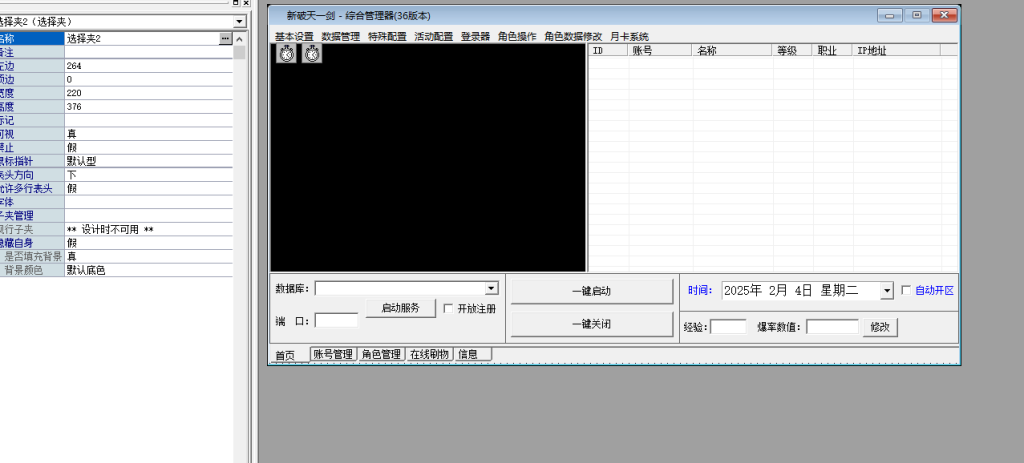Open the 活动配置 menu

(x=434, y=37)
